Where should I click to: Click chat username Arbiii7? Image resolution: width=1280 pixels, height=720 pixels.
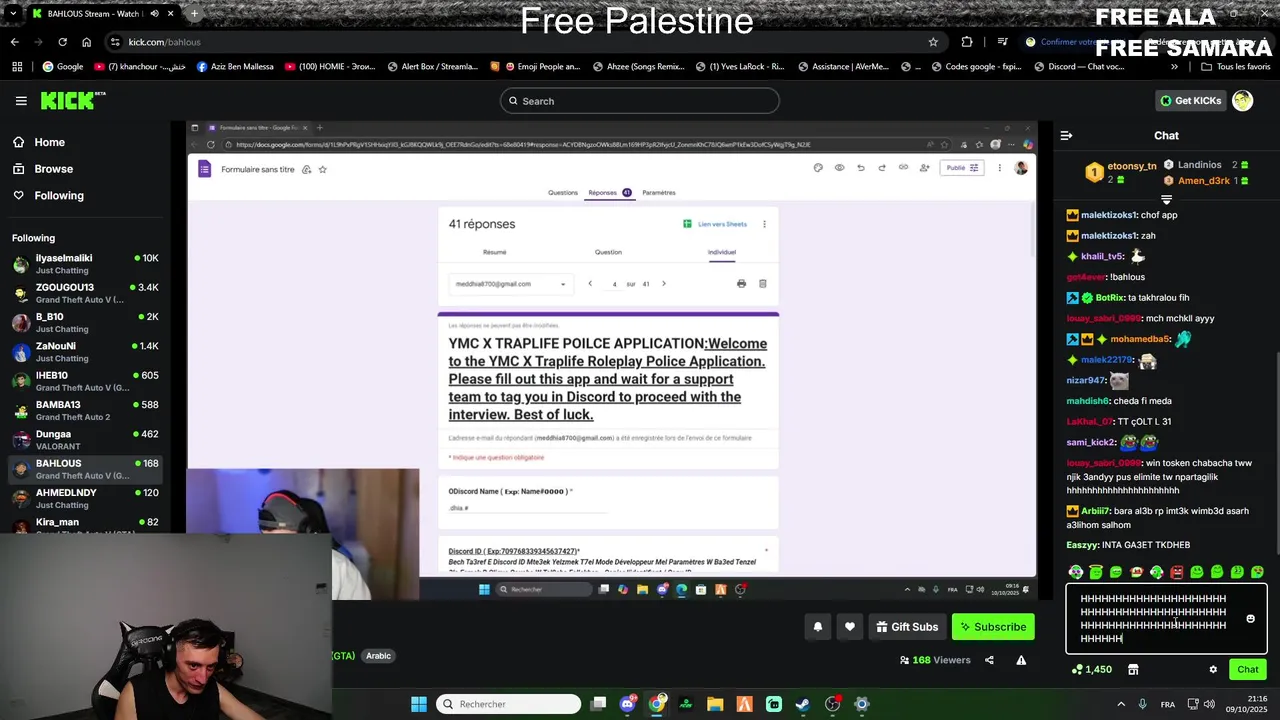pyautogui.click(x=1095, y=511)
